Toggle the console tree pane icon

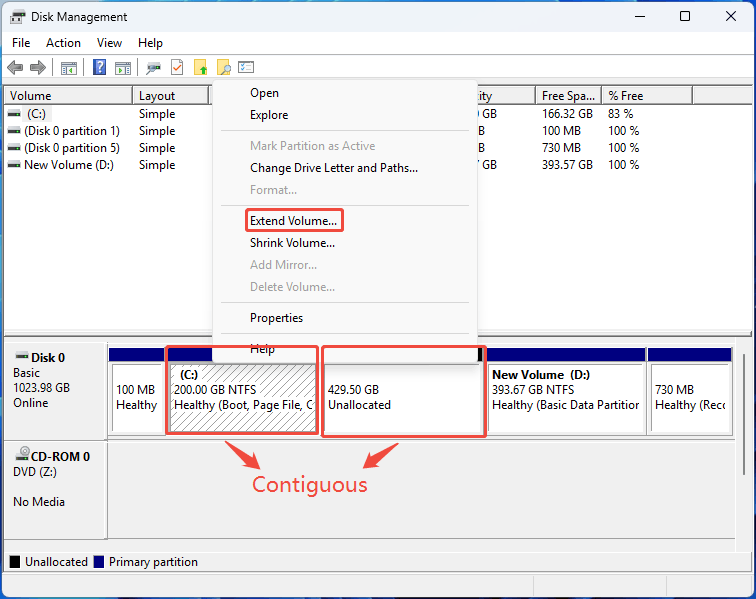[69, 68]
